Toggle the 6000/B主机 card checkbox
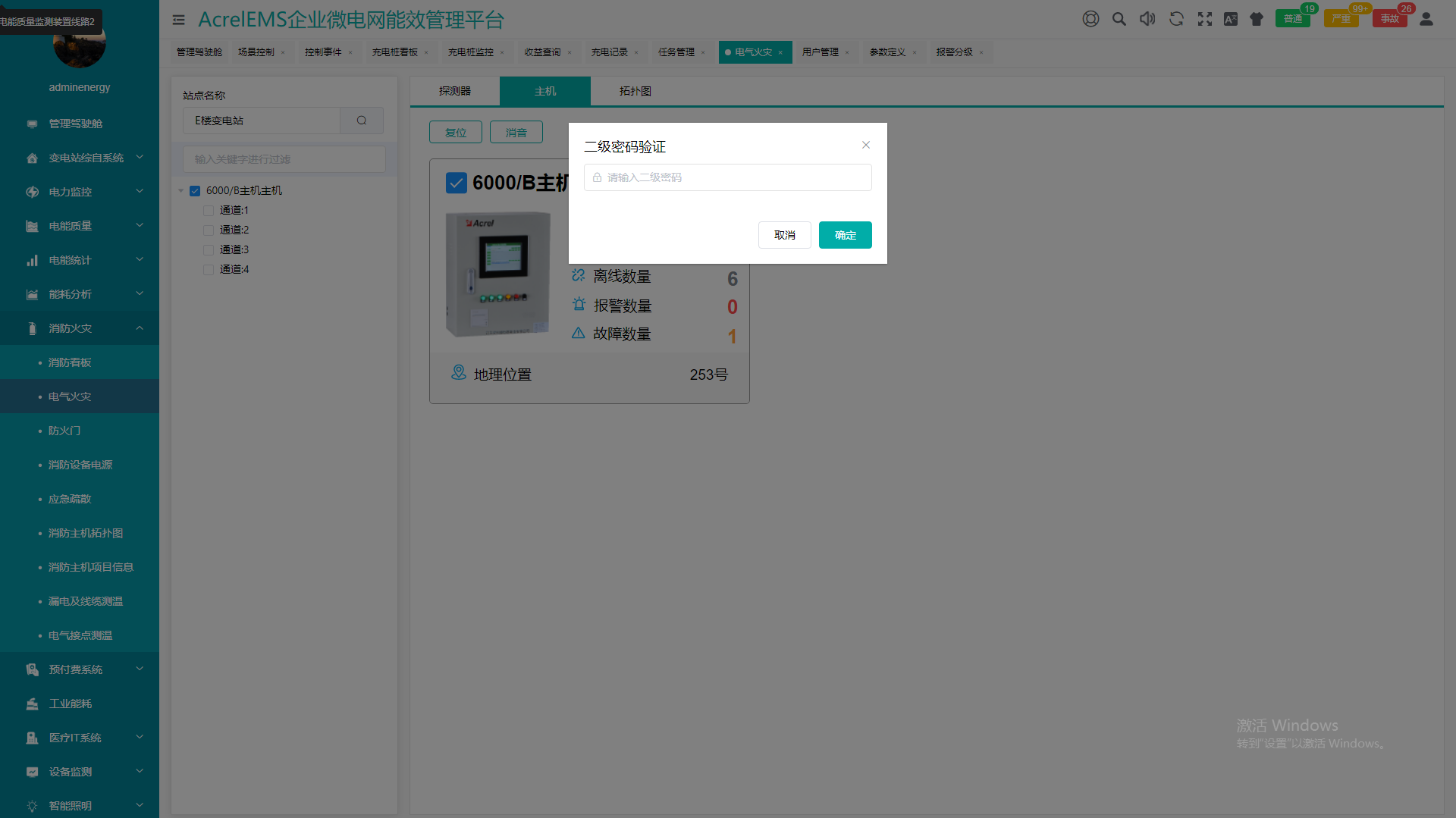 456,183
